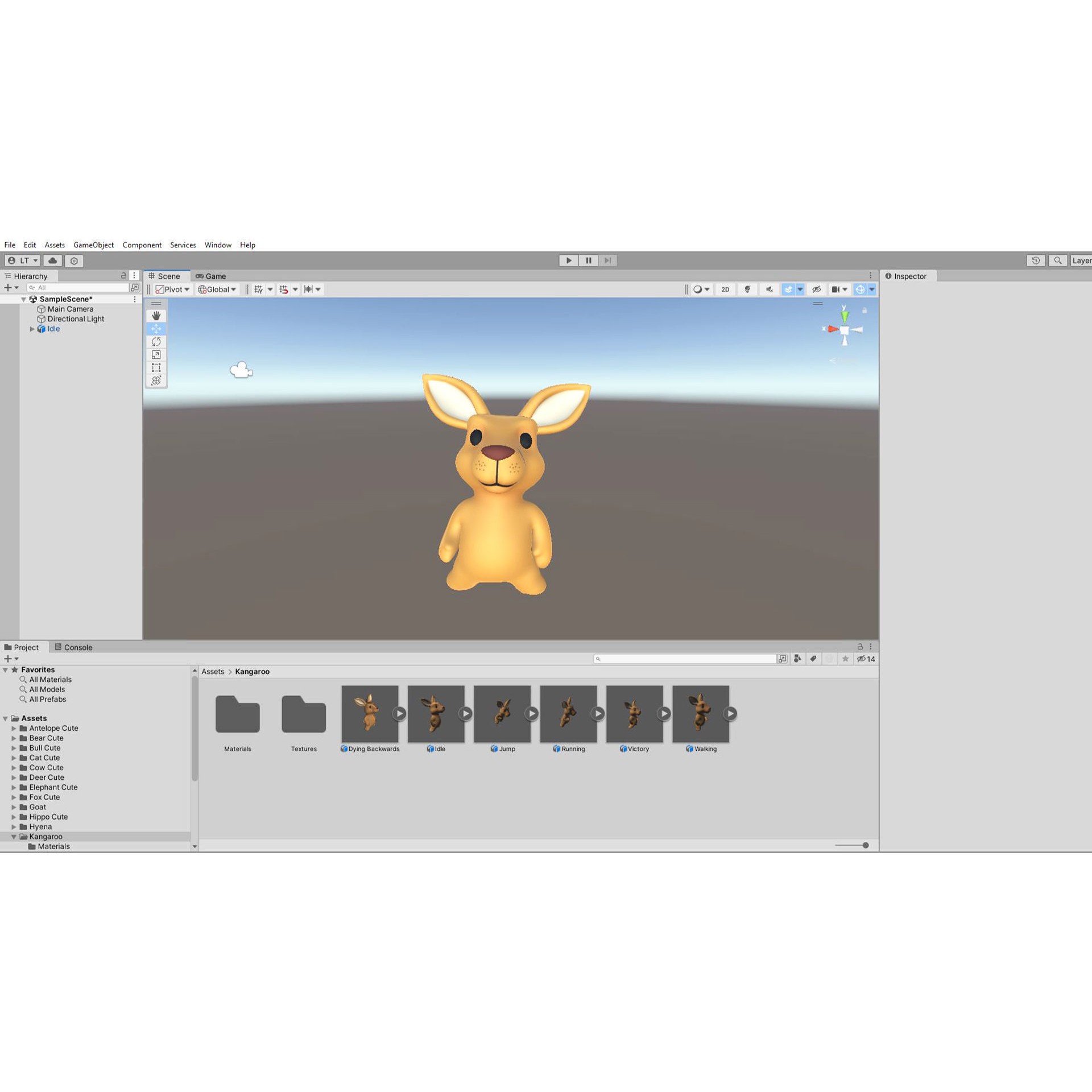Open the GameObject menu
1092x1092 pixels.
click(93, 245)
